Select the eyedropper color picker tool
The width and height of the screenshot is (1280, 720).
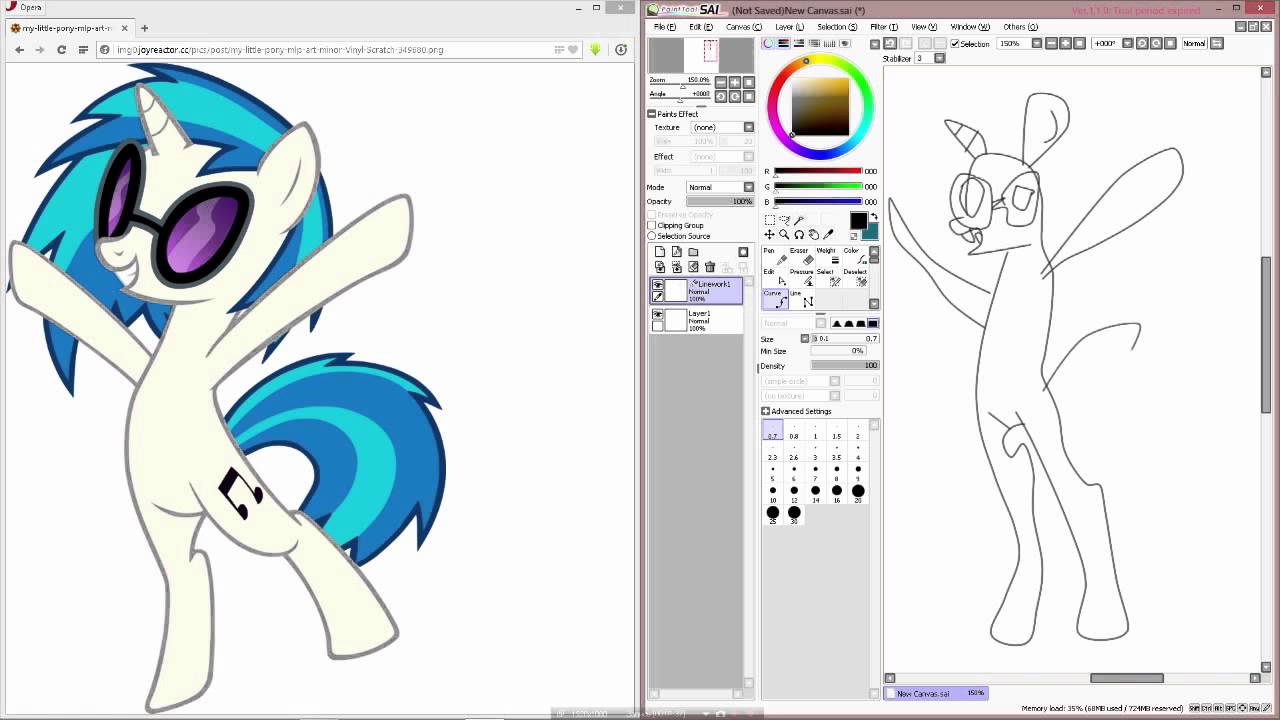[829, 234]
